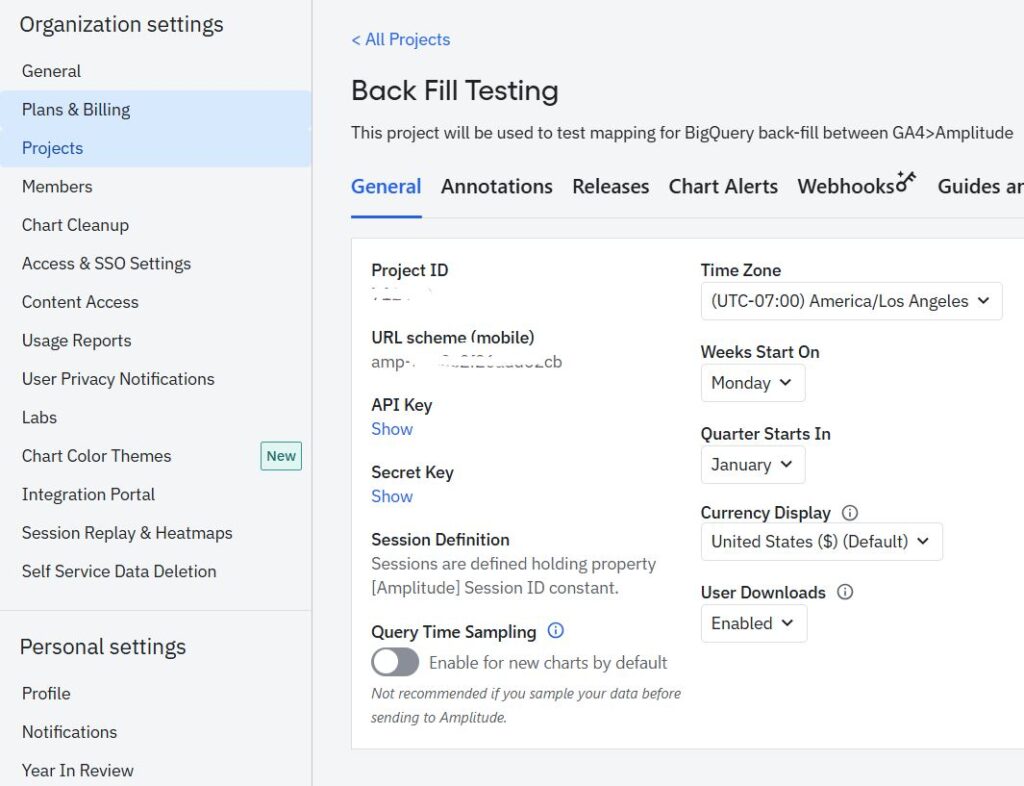Go back to All Projects
This screenshot has width=1024, height=786.
(x=400, y=40)
